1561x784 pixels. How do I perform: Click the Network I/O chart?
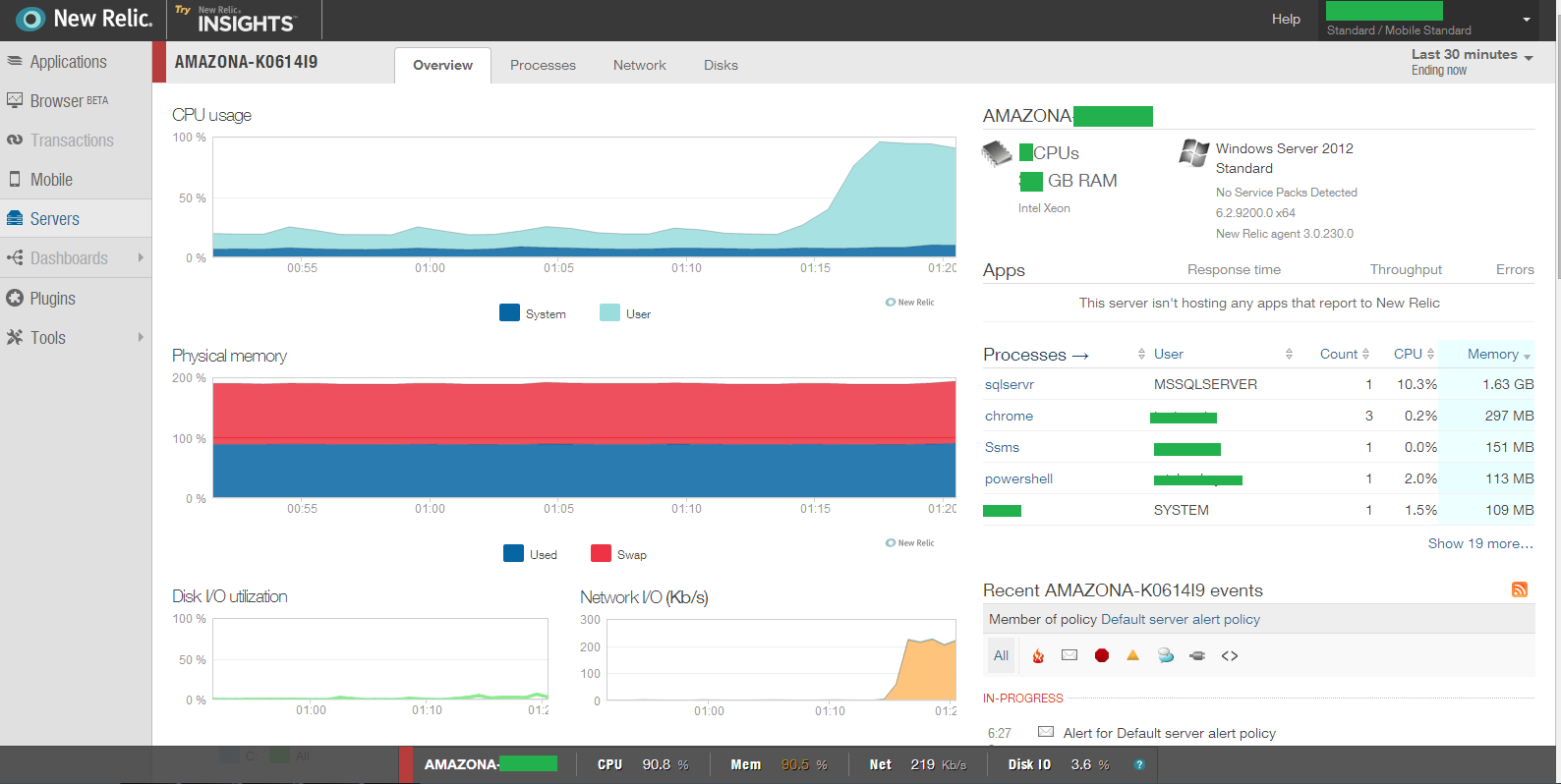point(781,659)
